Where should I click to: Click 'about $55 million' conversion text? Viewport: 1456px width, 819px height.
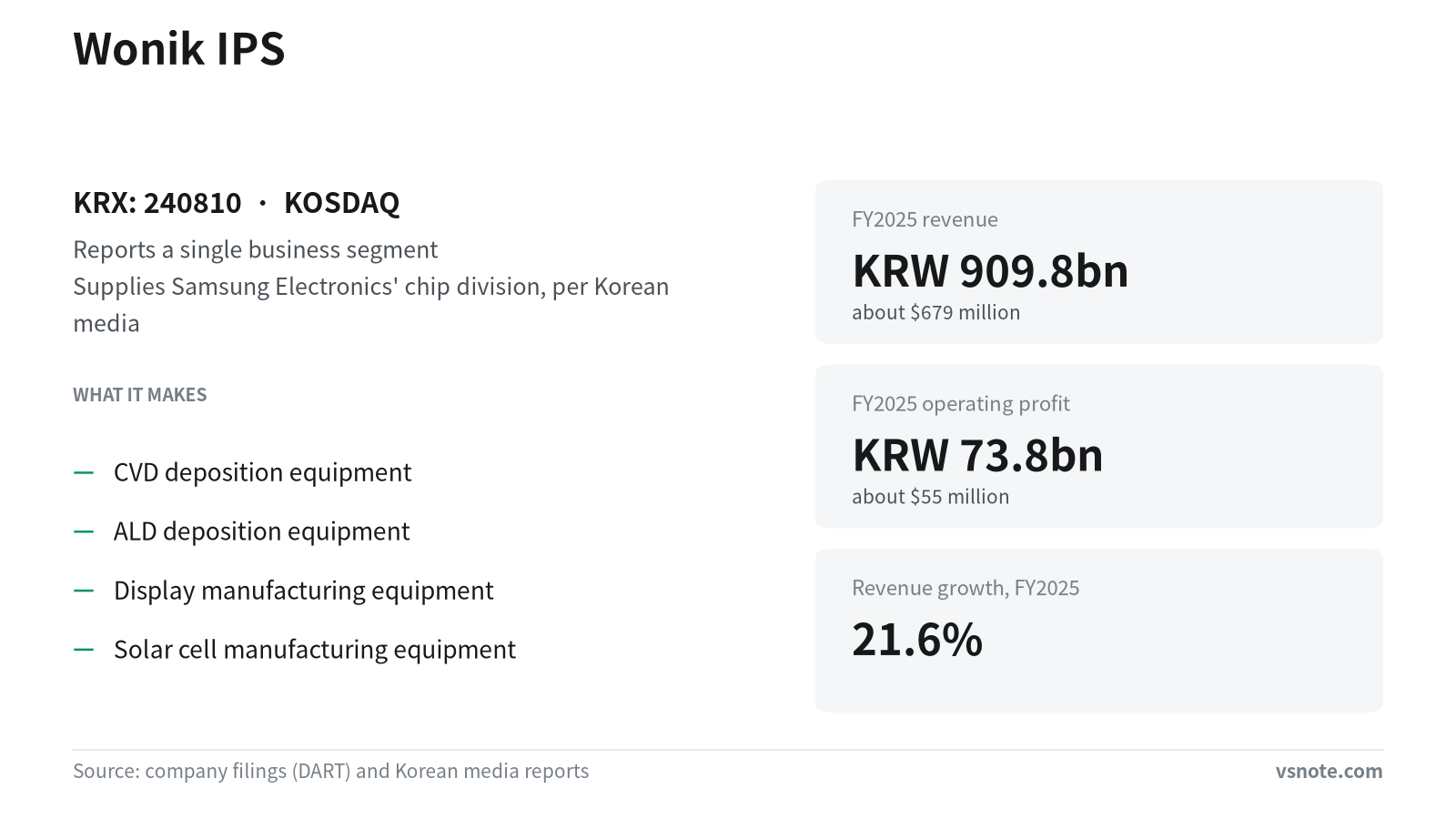(x=930, y=497)
